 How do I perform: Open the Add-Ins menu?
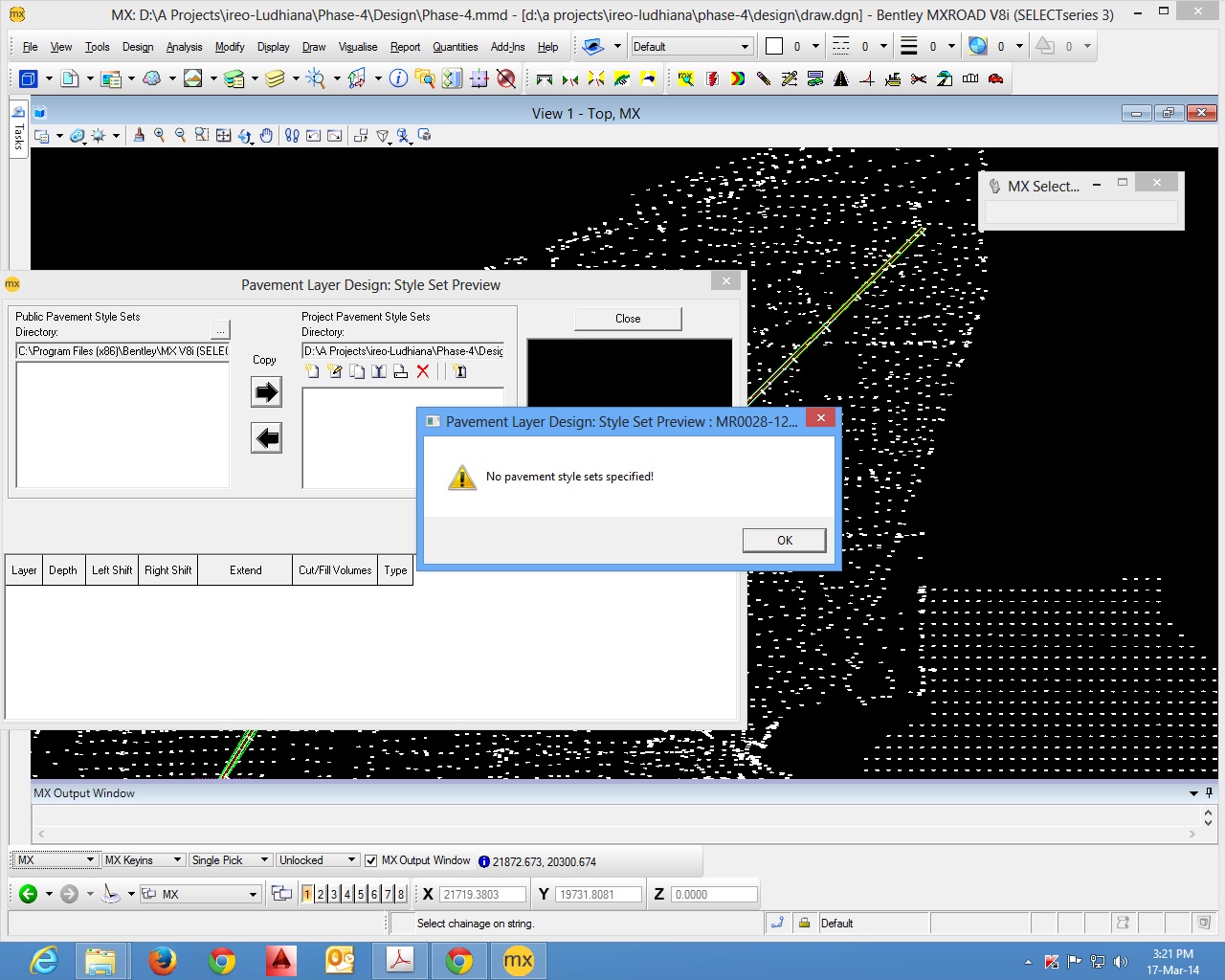[507, 47]
